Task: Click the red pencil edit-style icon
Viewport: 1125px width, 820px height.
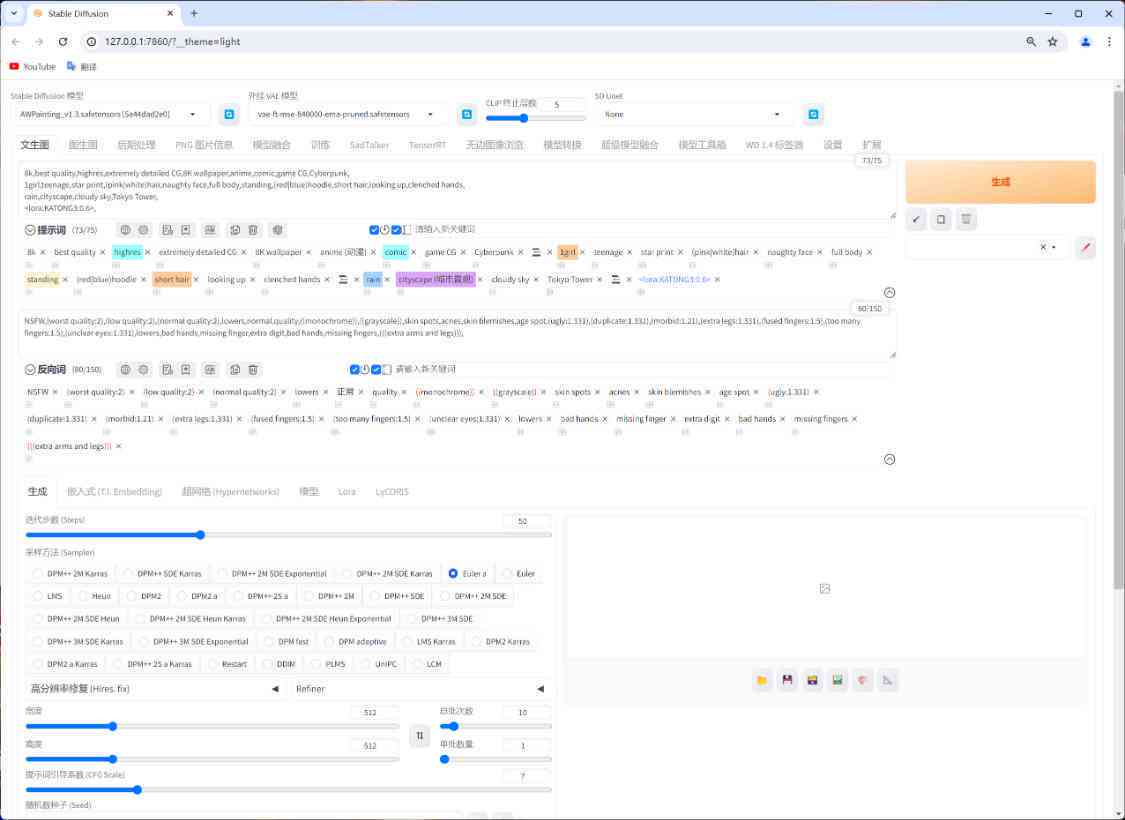Action: coord(1086,248)
